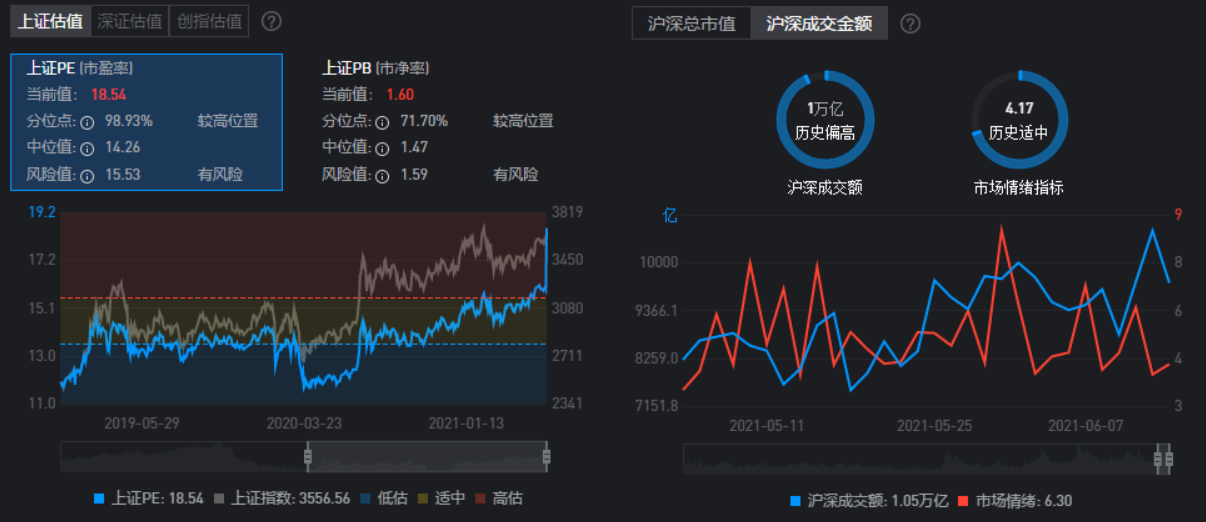
Task: Disable the 沪深成交额 legend series
Action: (x=868, y=501)
